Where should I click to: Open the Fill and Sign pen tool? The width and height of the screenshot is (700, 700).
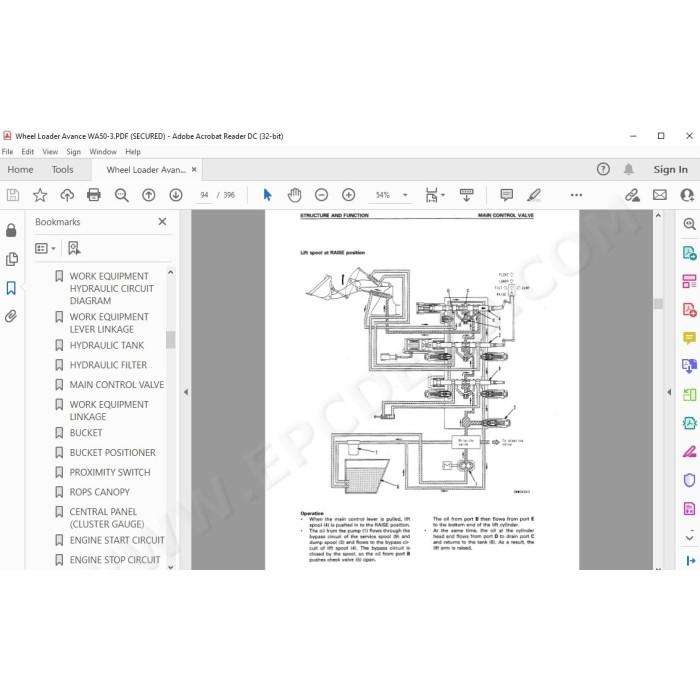click(689, 451)
